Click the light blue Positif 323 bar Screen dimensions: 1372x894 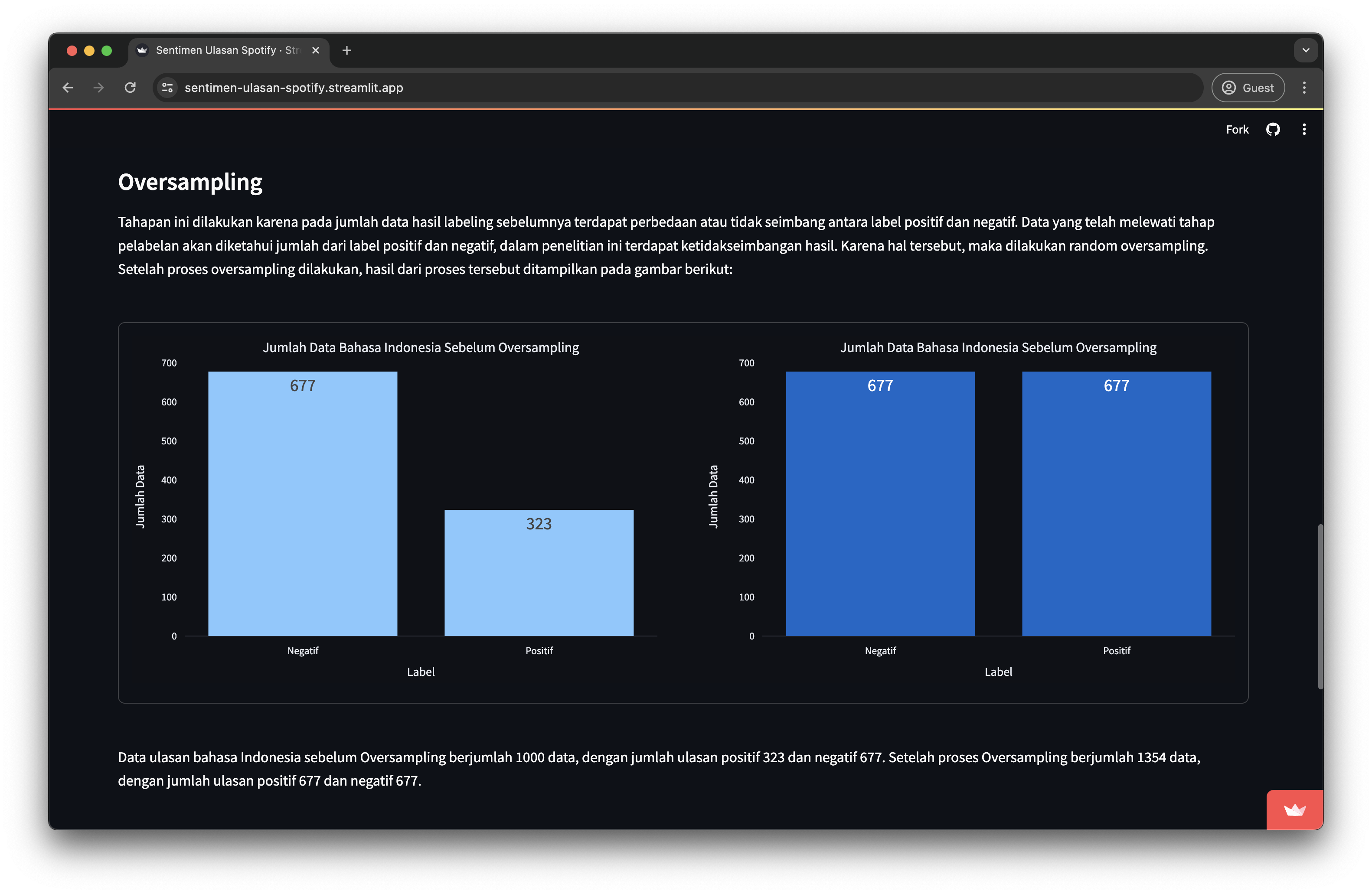(539, 574)
